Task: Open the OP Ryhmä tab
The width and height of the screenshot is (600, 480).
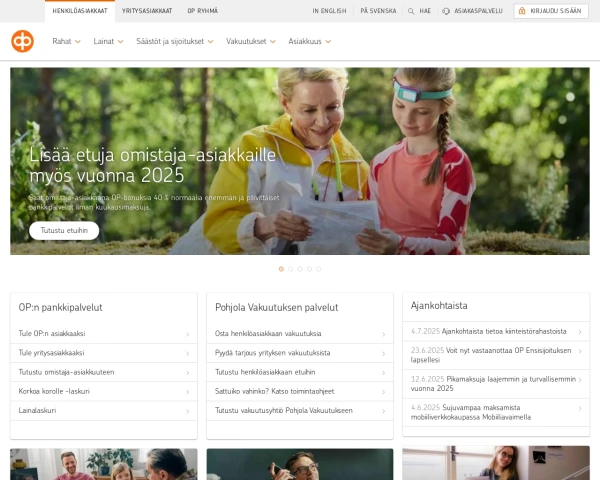Action: click(203, 11)
